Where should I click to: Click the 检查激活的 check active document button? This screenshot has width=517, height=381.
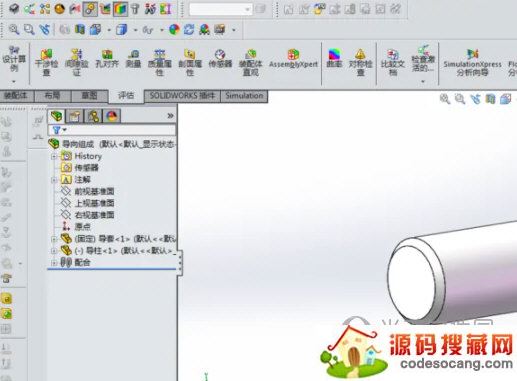[423, 60]
